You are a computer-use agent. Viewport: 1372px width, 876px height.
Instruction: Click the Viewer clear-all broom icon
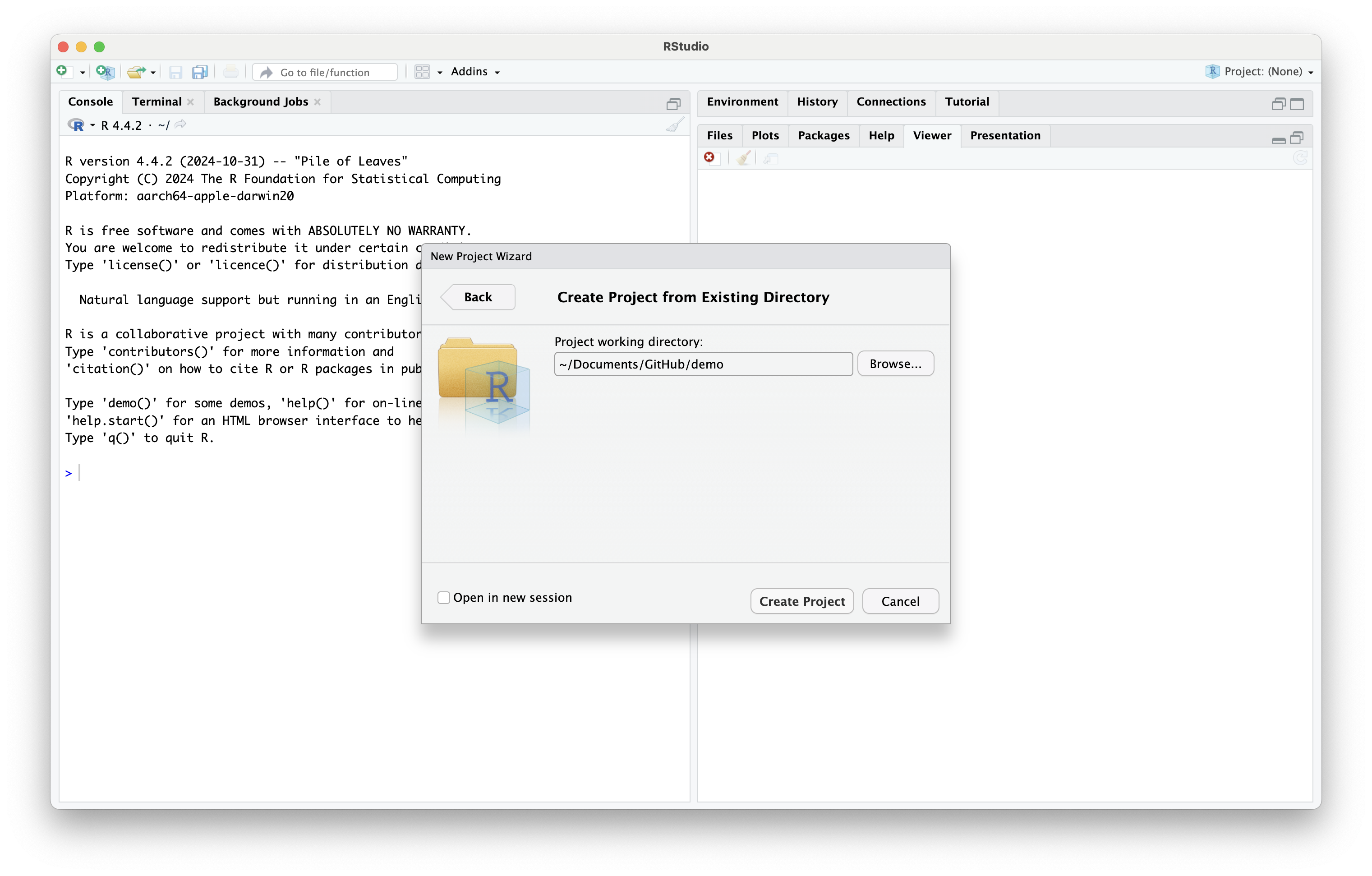pos(743,158)
